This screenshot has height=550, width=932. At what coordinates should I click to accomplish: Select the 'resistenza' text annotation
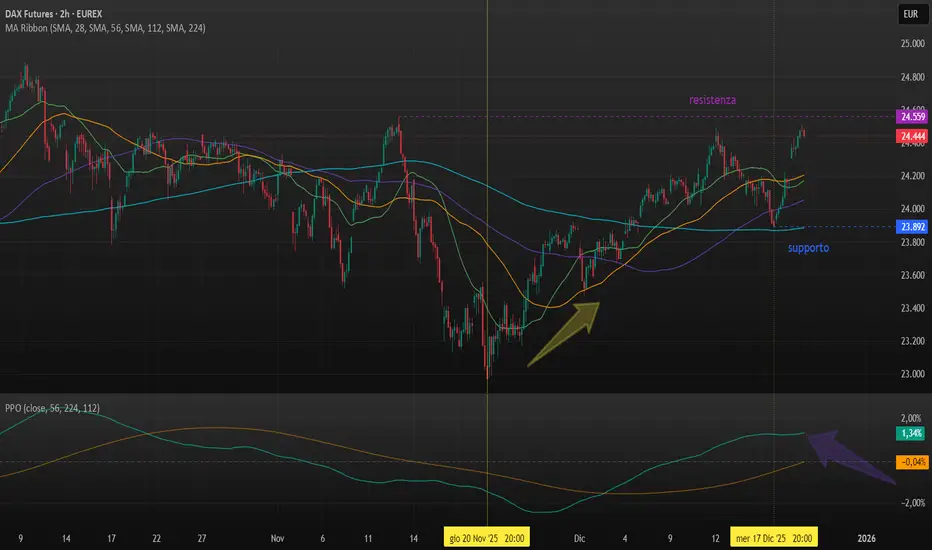[x=713, y=100]
